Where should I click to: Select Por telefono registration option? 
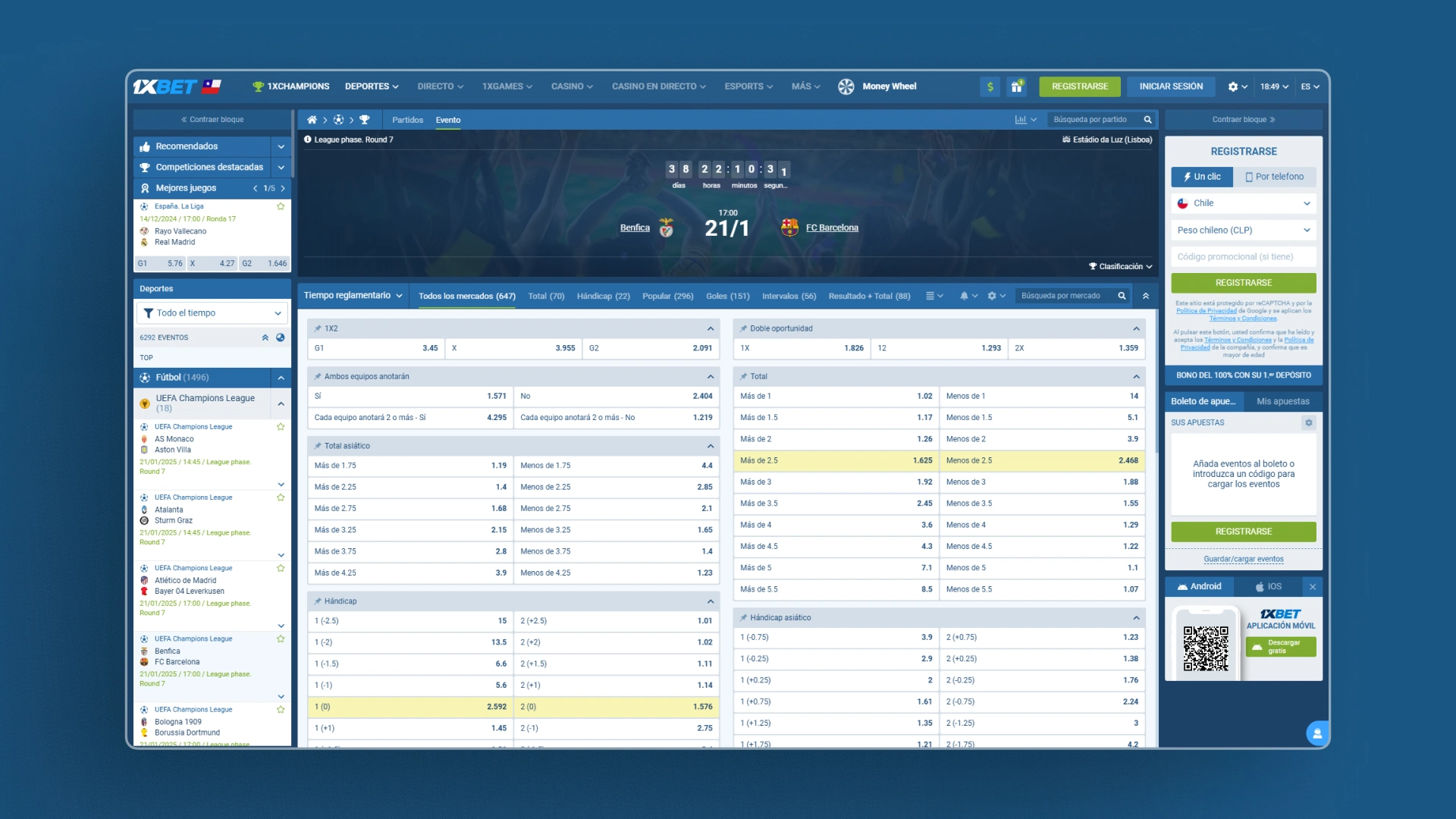point(1275,177)
